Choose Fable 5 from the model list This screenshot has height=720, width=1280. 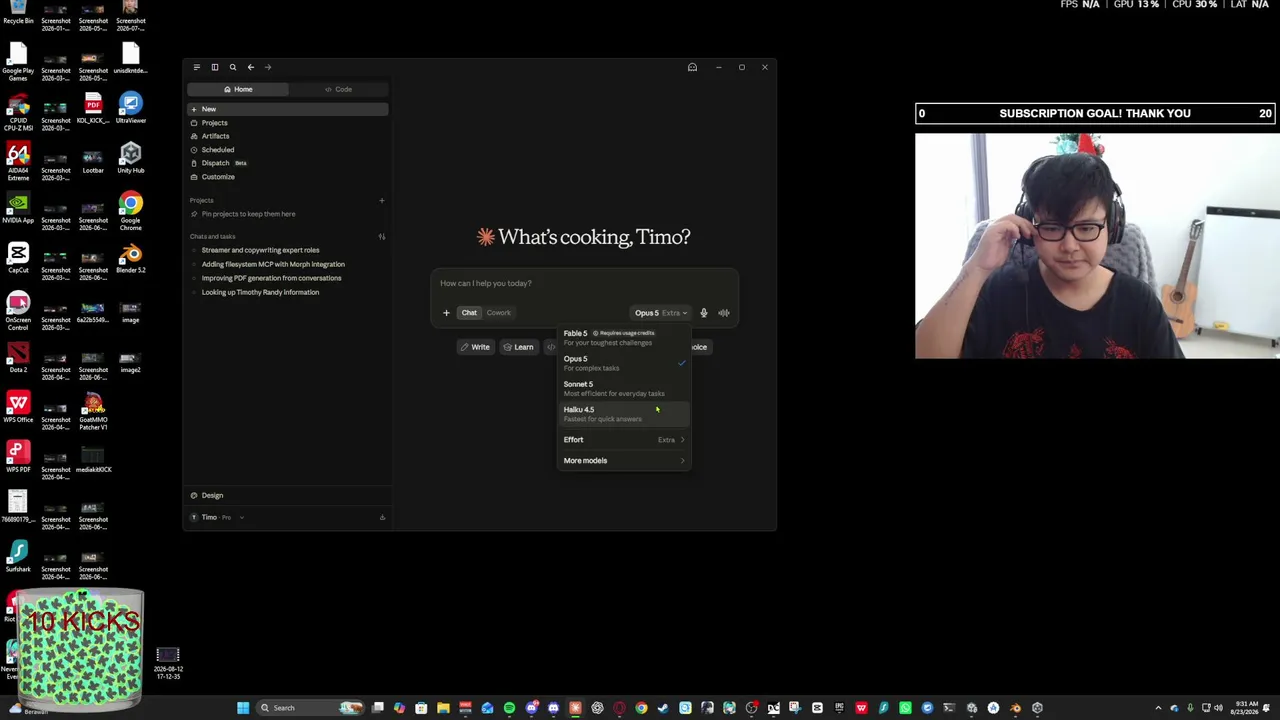624,338
